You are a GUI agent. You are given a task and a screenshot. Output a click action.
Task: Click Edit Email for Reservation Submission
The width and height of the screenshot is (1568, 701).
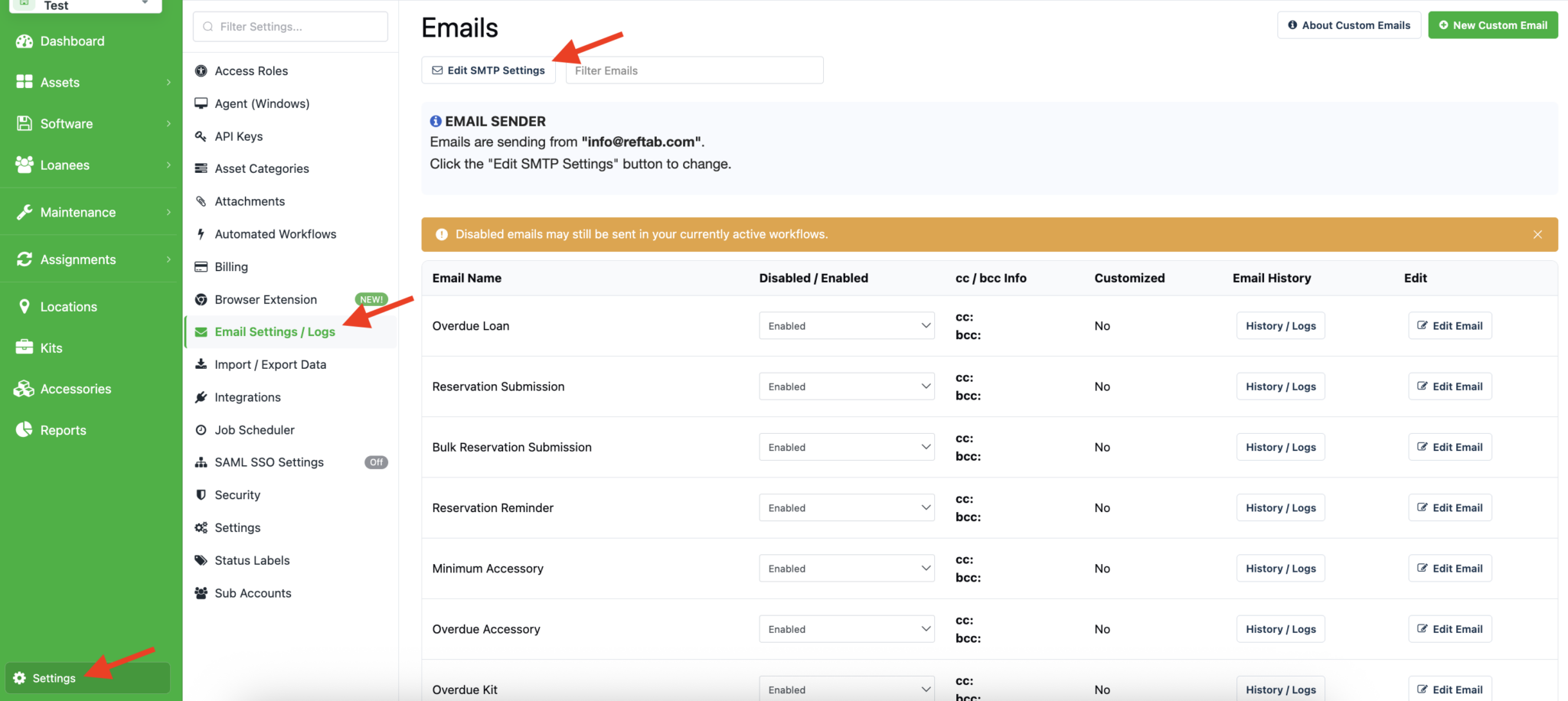[x=1450, y=386]
